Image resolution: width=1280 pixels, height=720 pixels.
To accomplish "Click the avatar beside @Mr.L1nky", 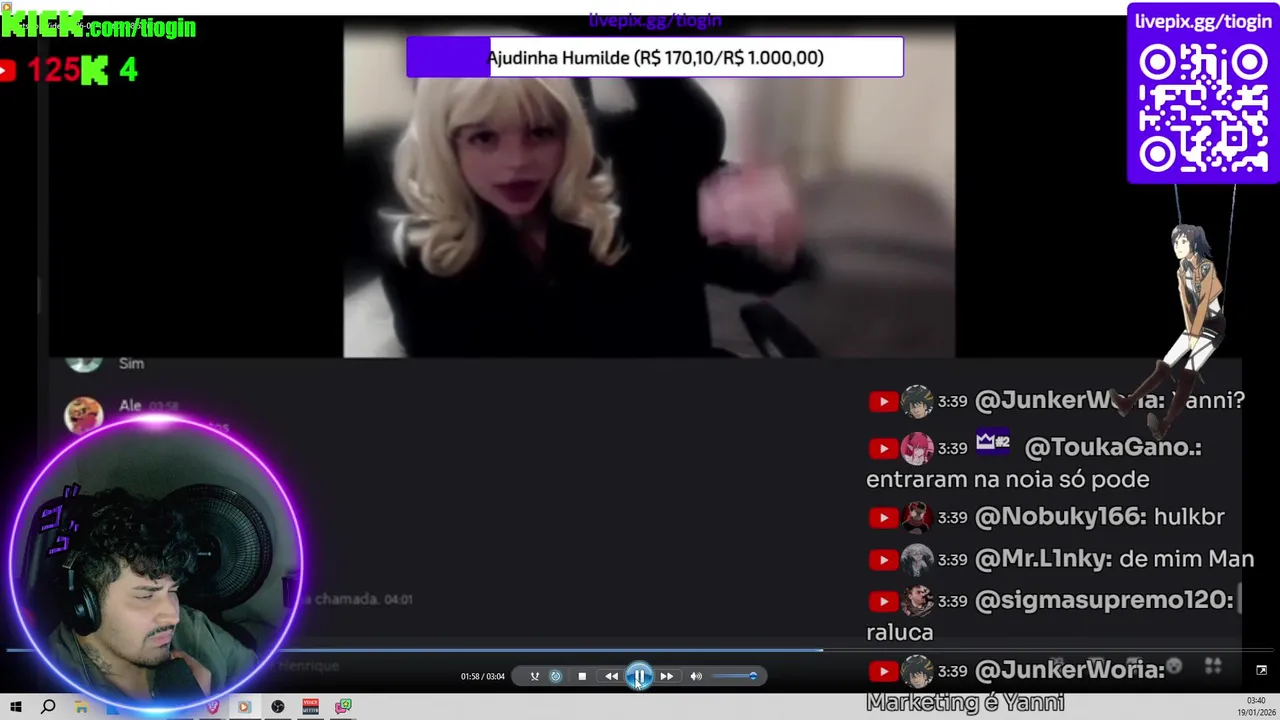I will tap(917, 560).
